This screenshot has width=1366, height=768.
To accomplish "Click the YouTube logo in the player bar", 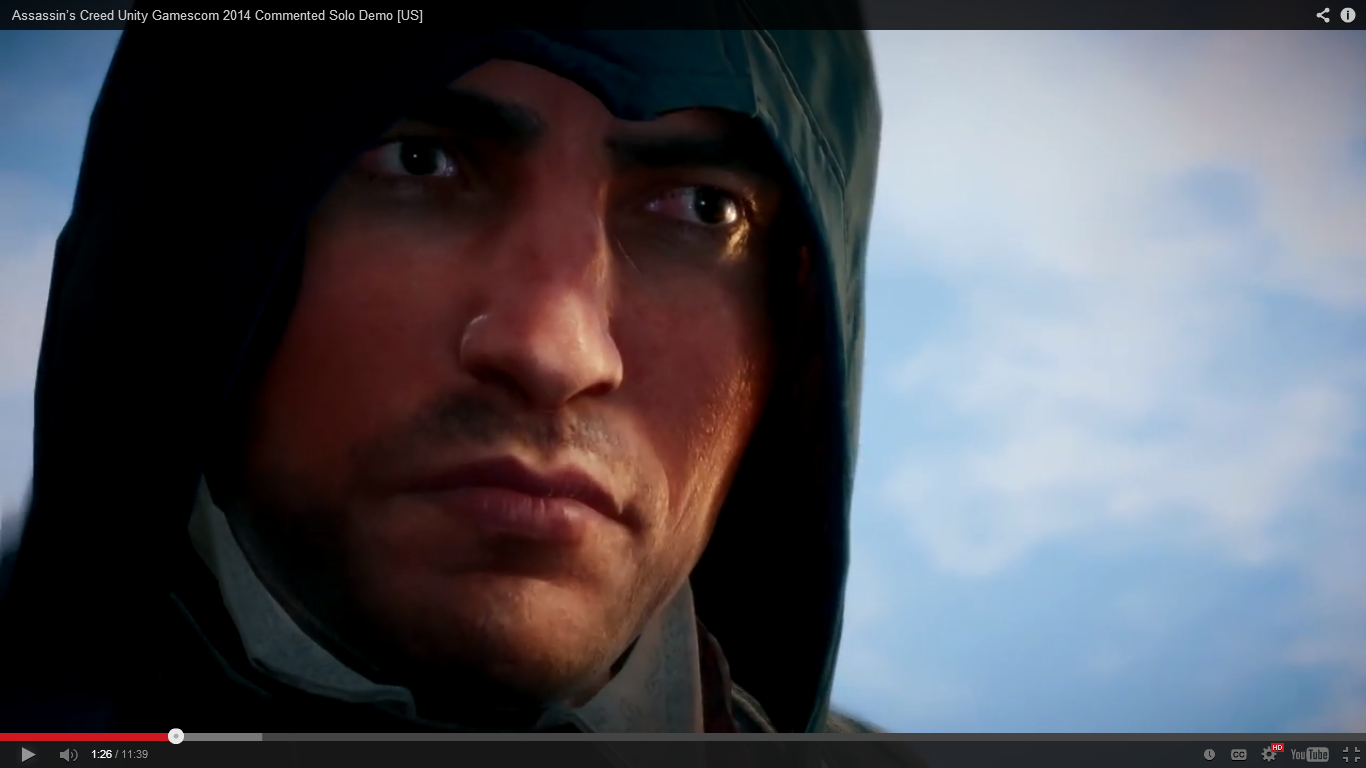I will click(1310, 754).
